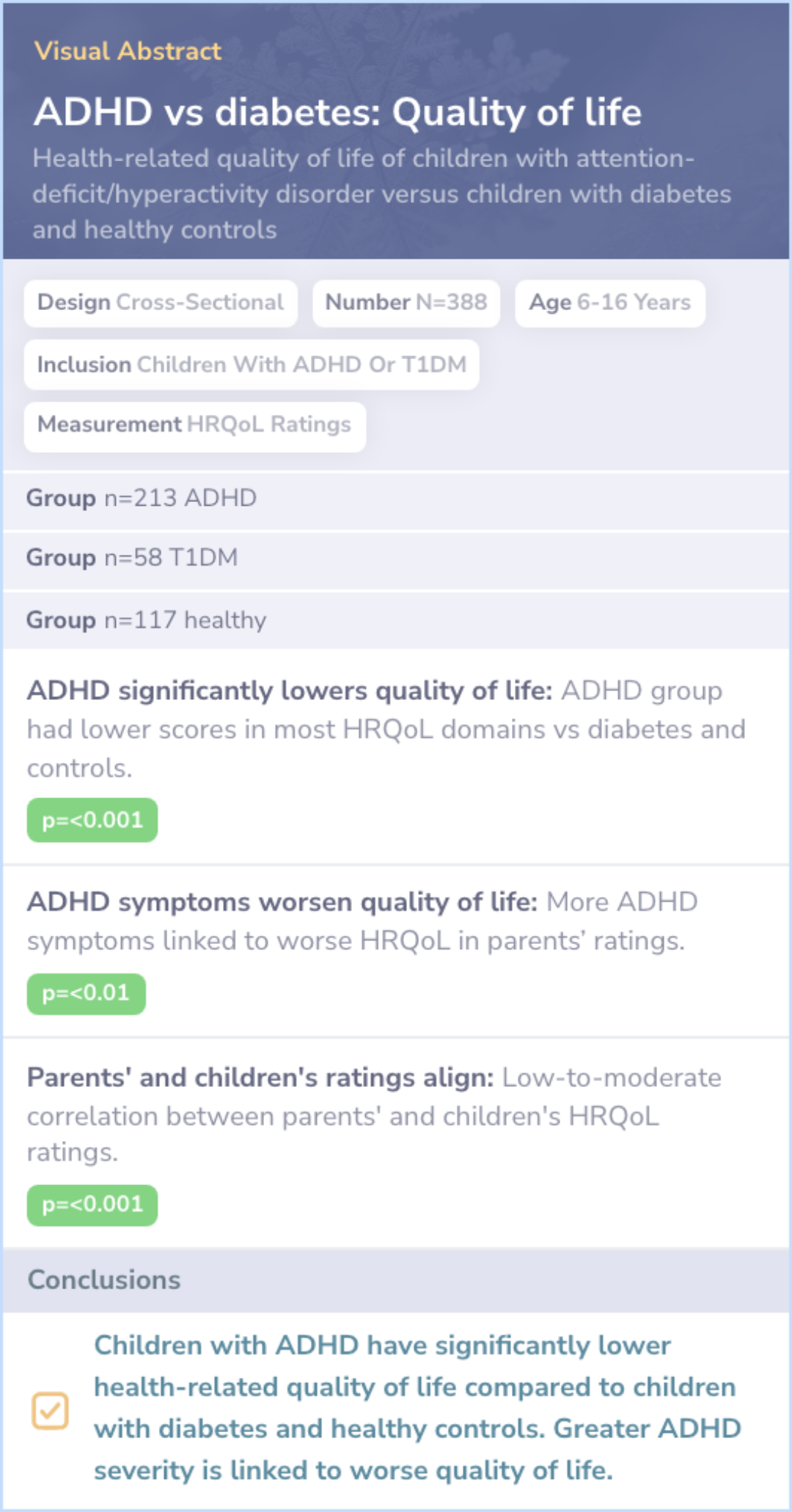Click the Conclusions section header
This screenshot has height=1512, width=792.
point(104,1280)
